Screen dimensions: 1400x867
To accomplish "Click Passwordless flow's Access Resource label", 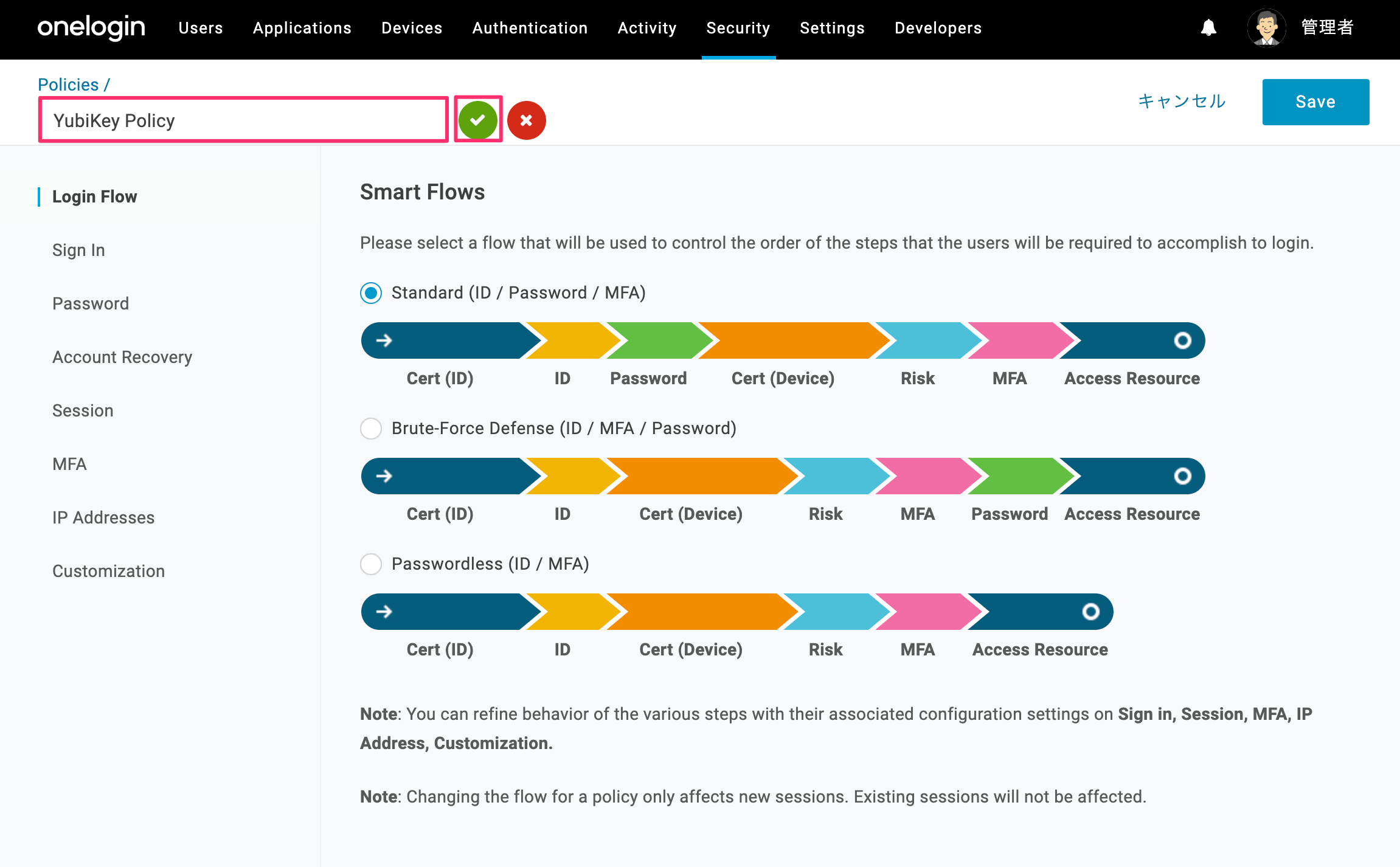I will tap(1040, 650).
